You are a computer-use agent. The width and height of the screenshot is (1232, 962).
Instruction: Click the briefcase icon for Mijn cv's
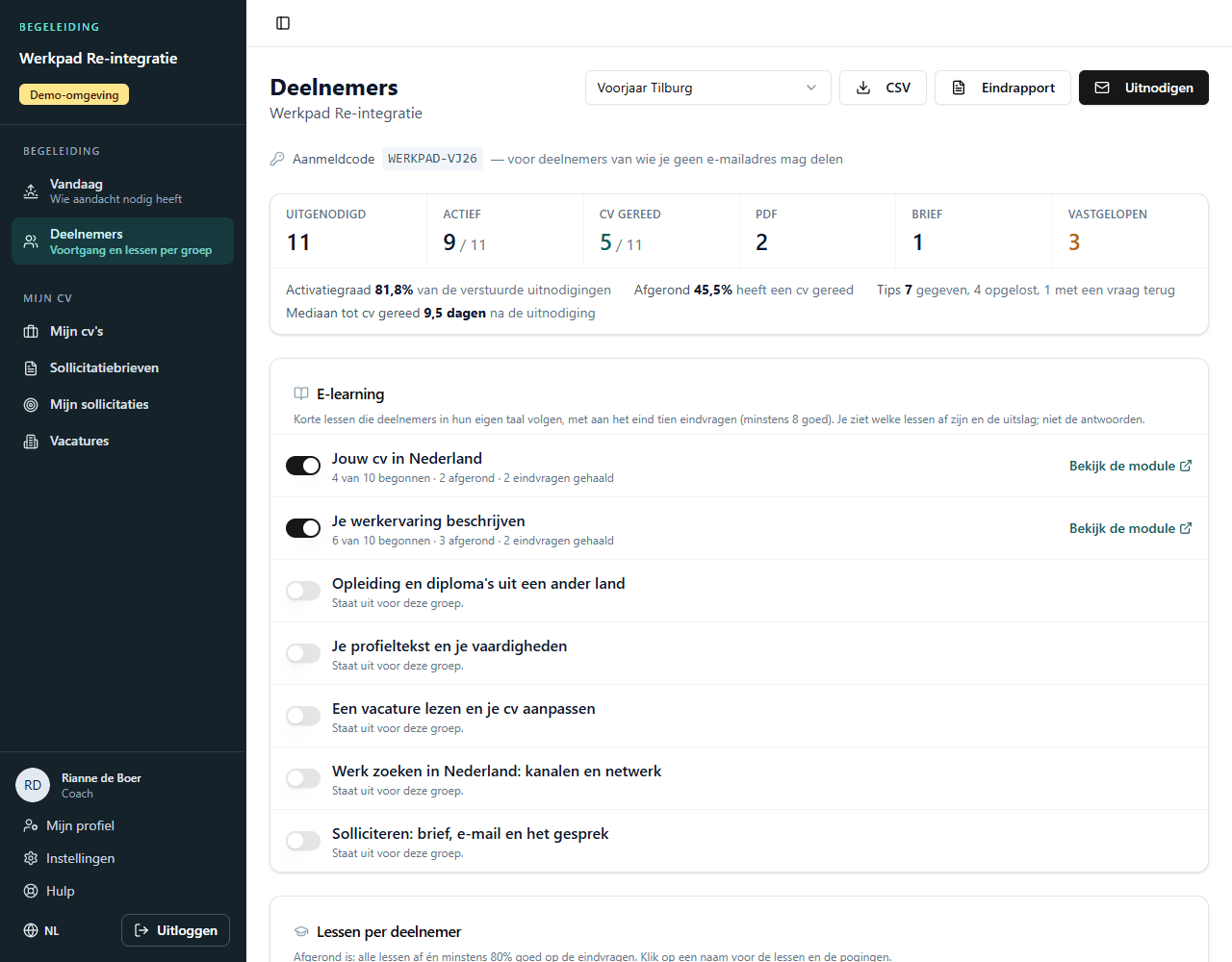click(31, 332)
